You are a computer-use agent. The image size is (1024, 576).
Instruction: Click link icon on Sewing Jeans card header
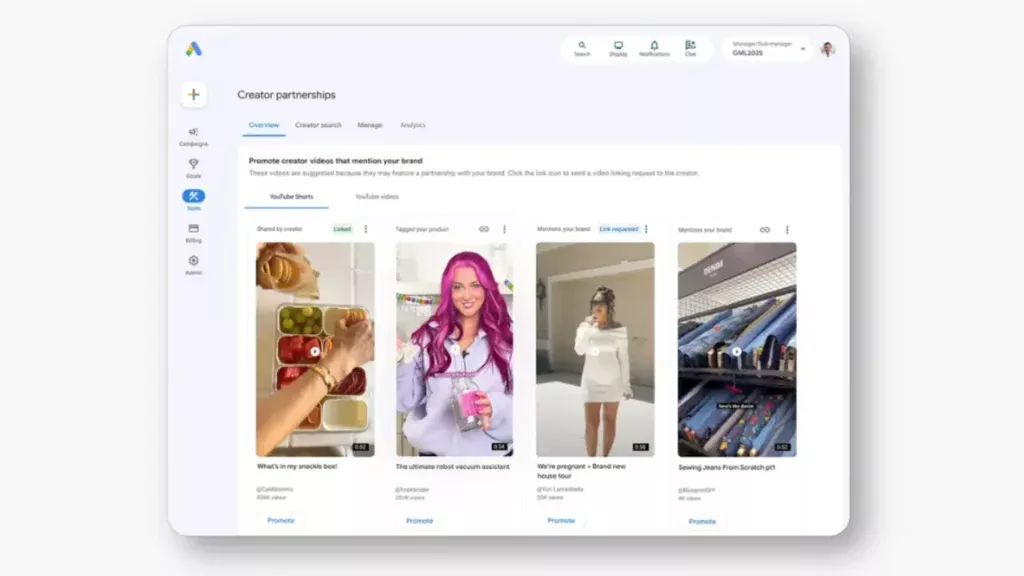(x=765, y=230)
